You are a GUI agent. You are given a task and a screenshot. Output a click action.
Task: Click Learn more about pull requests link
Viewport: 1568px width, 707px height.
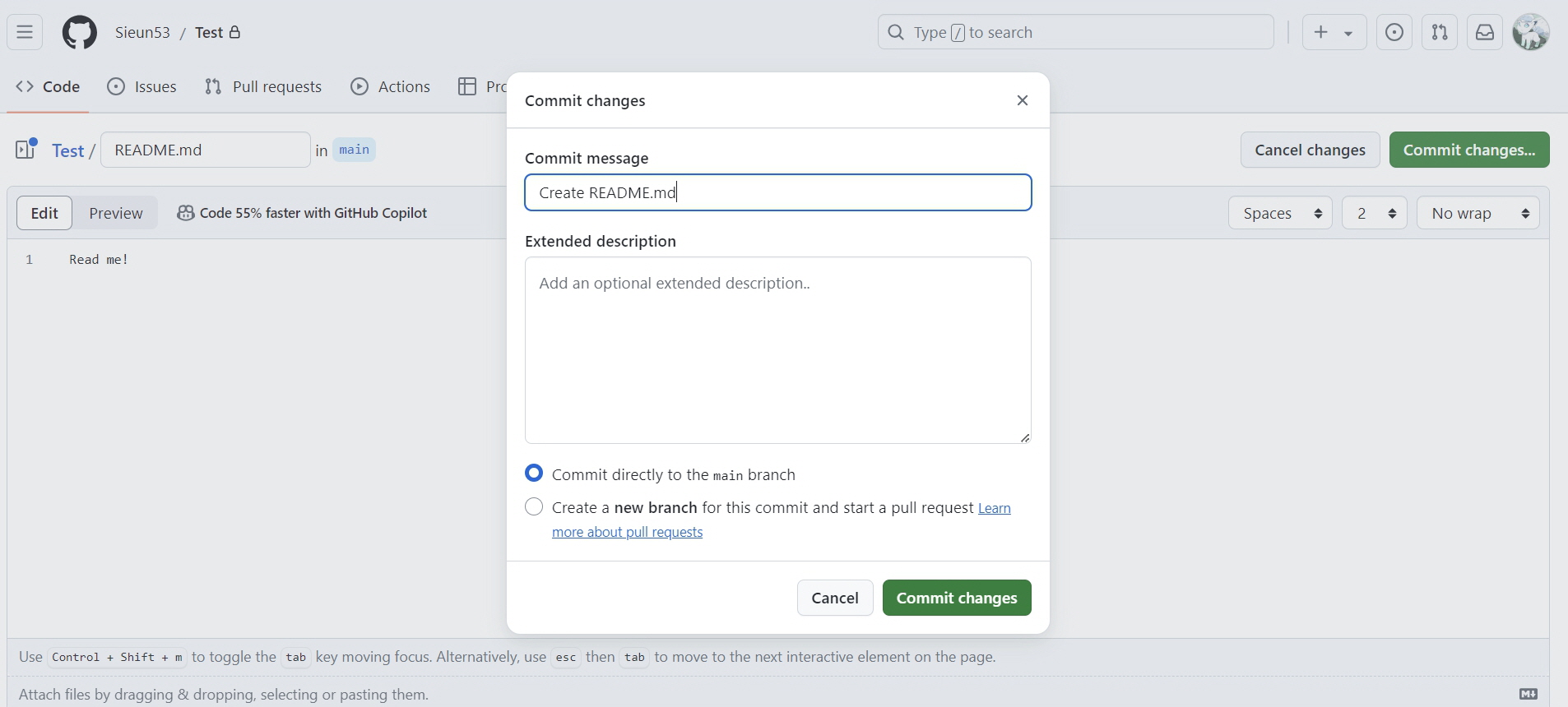coord(627,532)
